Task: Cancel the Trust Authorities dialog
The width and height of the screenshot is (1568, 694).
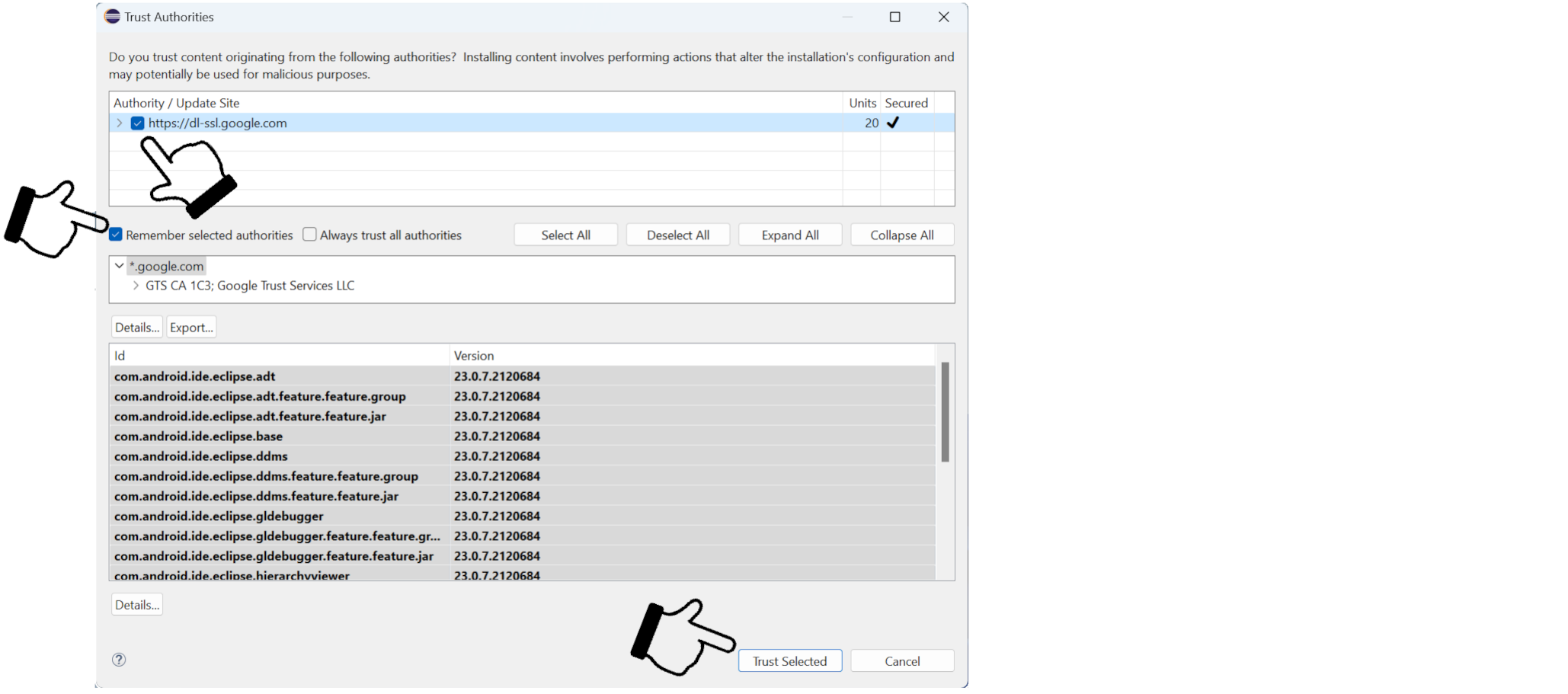Action: click(x=902, y=661)
